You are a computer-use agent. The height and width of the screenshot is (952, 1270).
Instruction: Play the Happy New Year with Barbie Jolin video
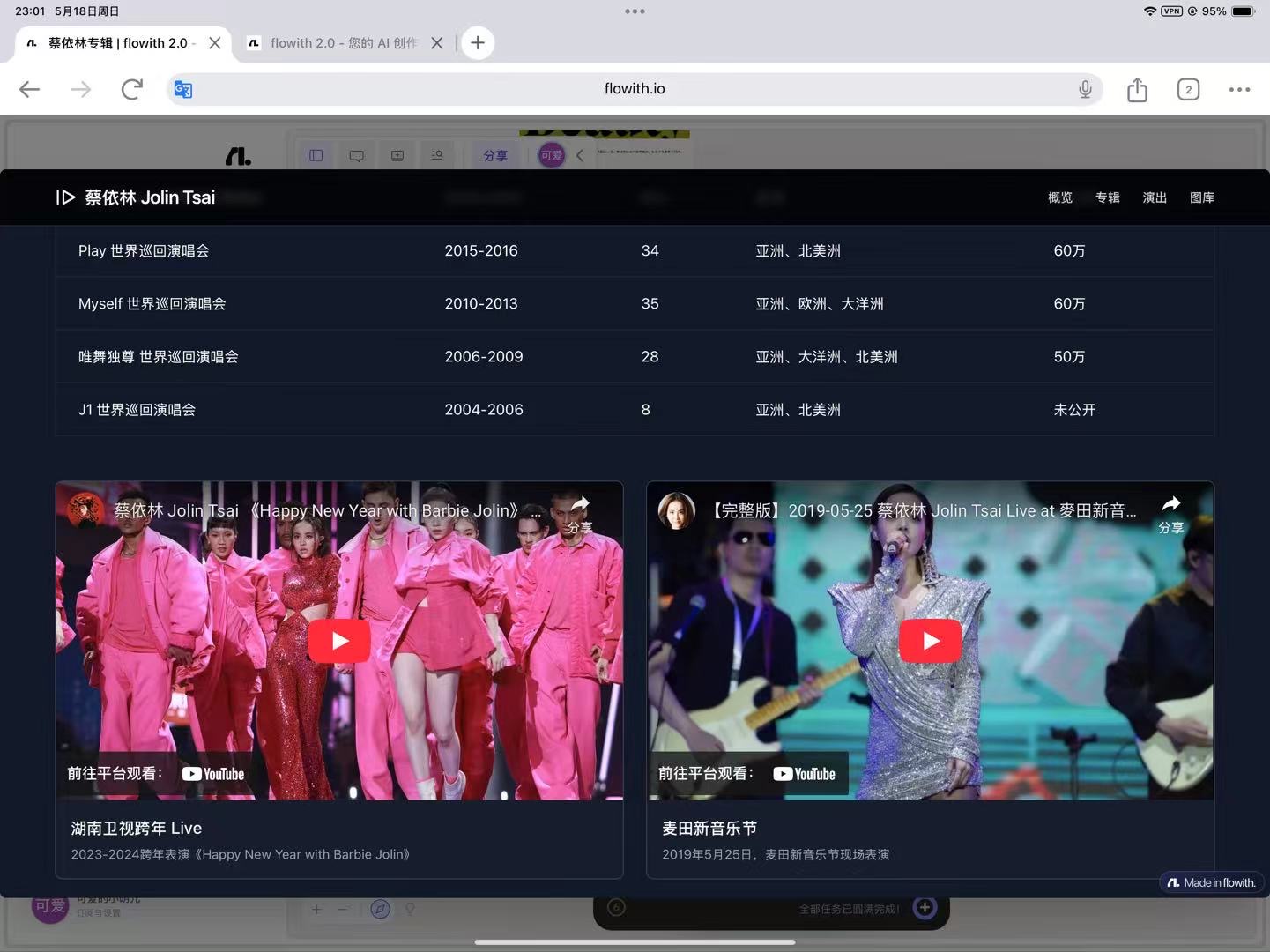point(339,641)
